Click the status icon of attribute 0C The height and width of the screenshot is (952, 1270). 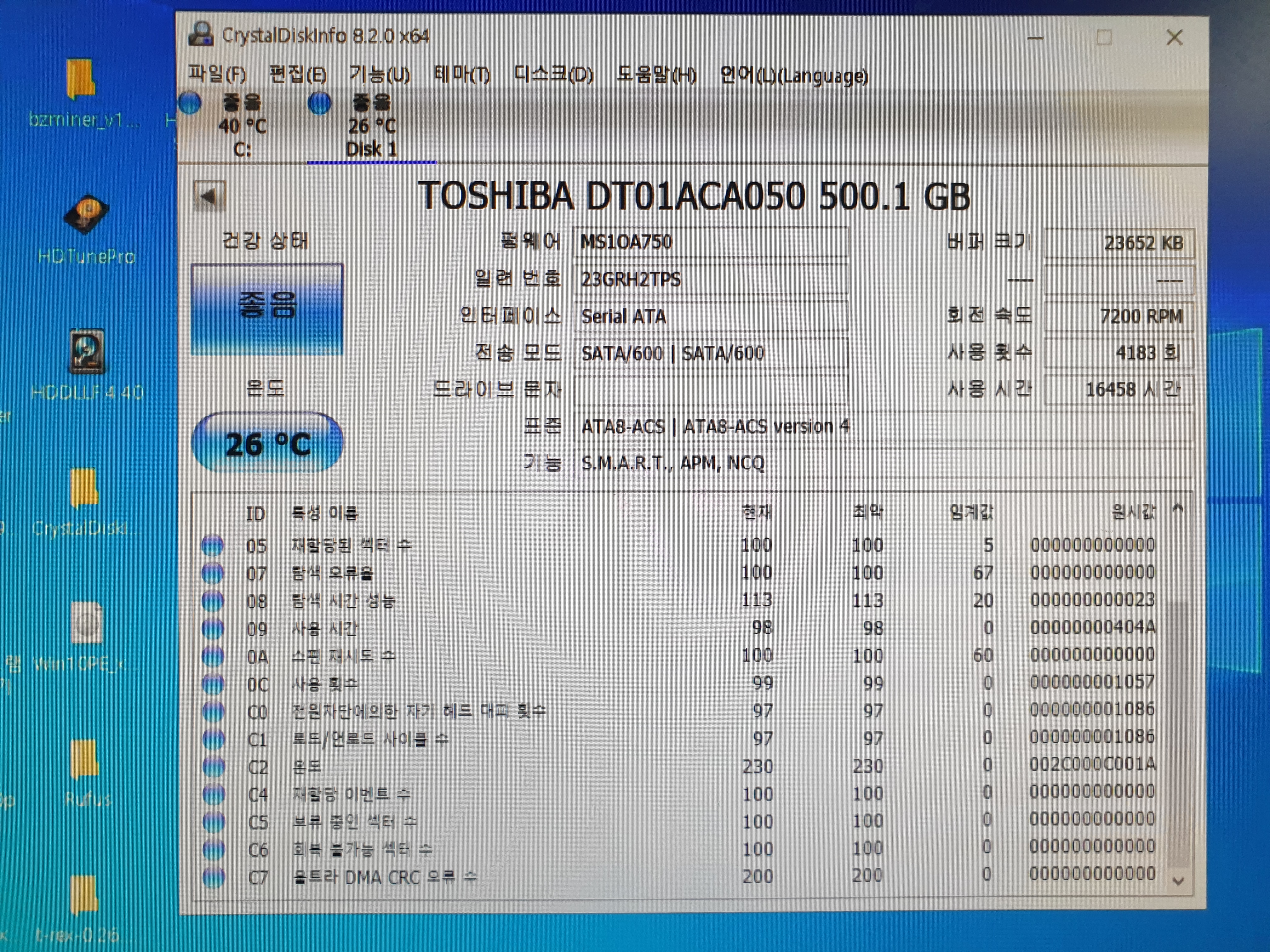pos(213,684)
